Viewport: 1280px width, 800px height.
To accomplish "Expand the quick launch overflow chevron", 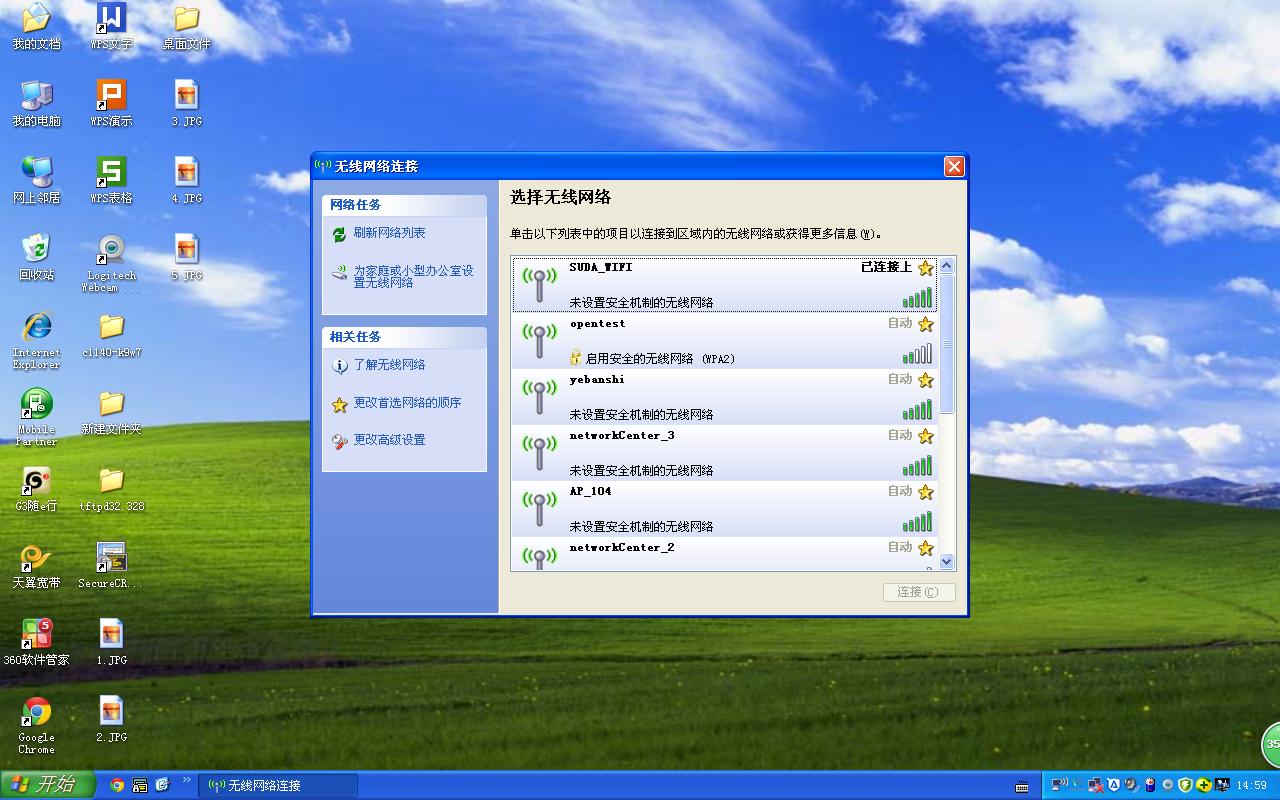I will point(186,780).
